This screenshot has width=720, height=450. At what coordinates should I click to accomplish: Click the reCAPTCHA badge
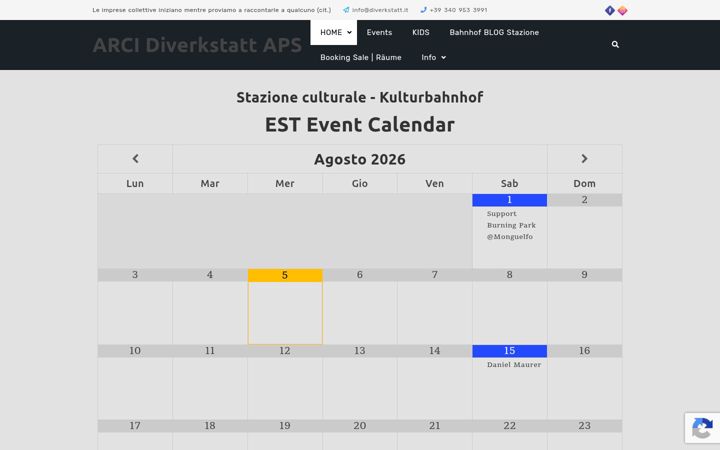[x=702, y=428]
